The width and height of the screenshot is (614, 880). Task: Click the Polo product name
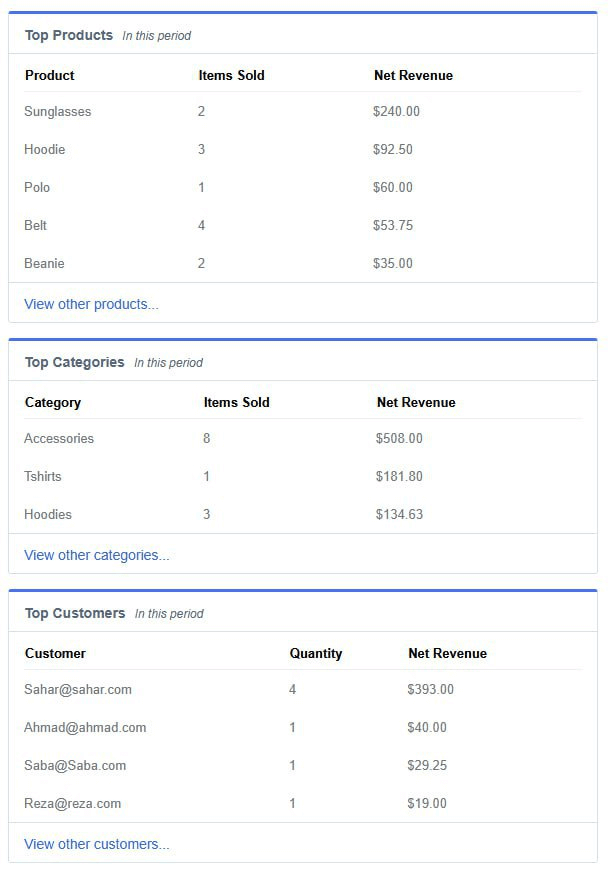pos(37,188)
